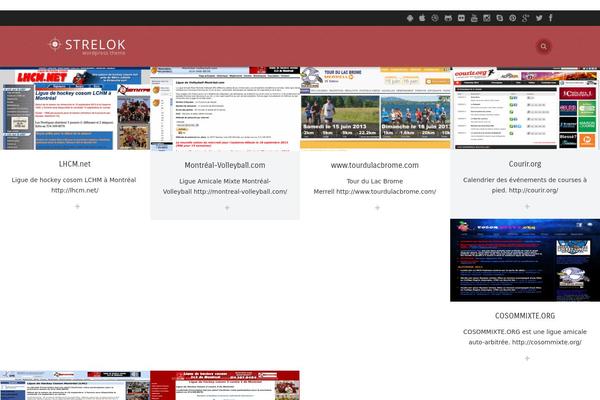Image resolution: width=600 pixels, height=400 pixels.
Task: Click the round search button in header
Action: tap(543, 46)
